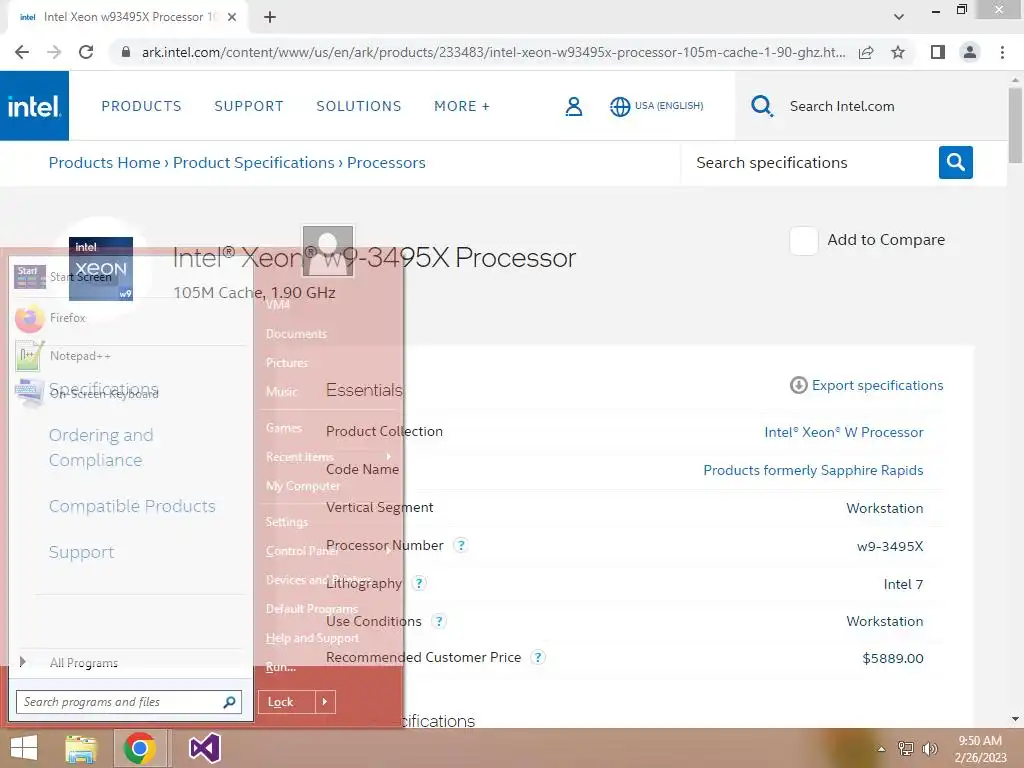Open Pictures in the Start menu
Image resolution: width=1024 pixels, height=768 pixels.
pos(287,362)
